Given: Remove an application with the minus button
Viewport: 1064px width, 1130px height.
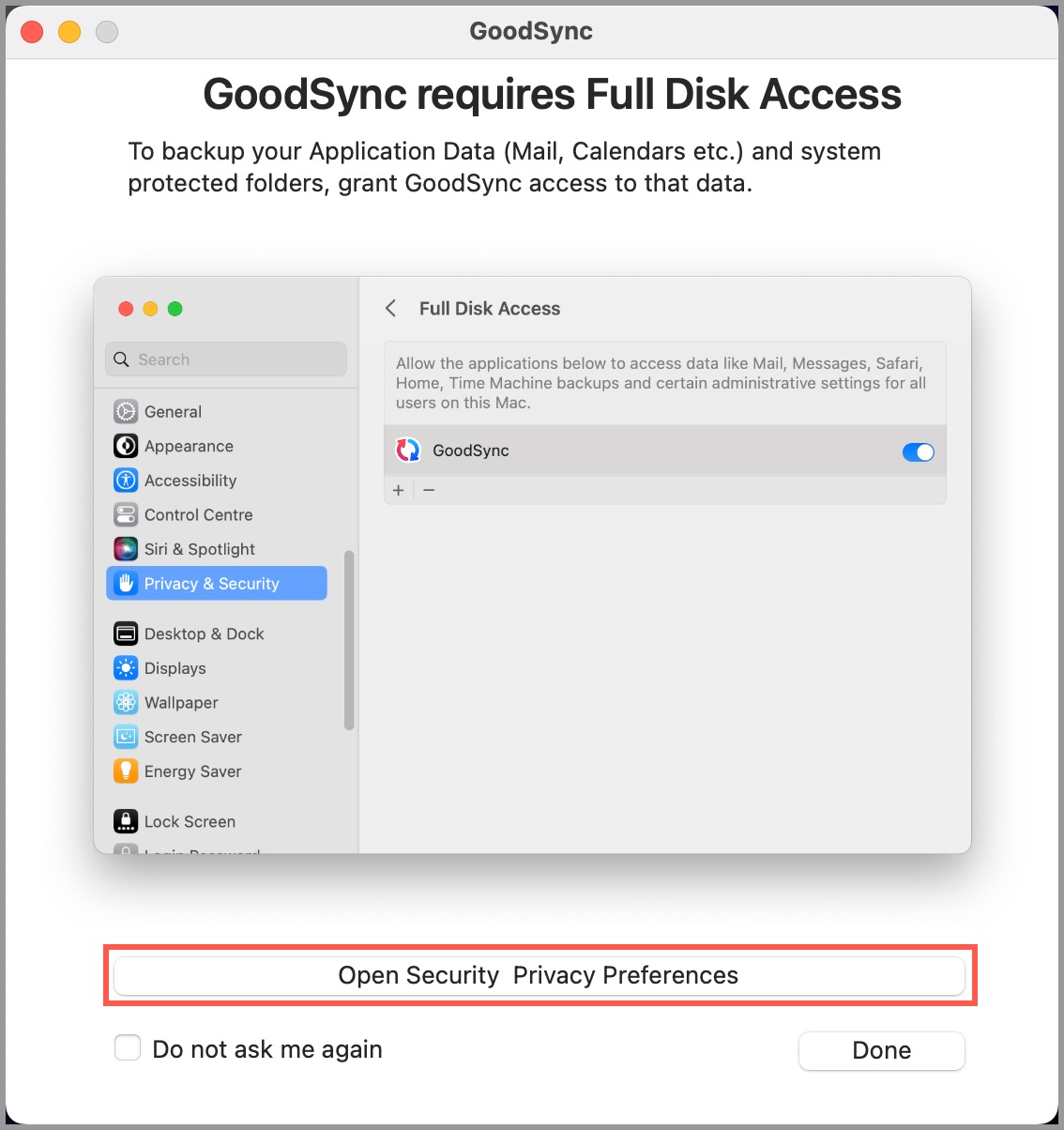Looking at the screenshot, I should 429,490.
